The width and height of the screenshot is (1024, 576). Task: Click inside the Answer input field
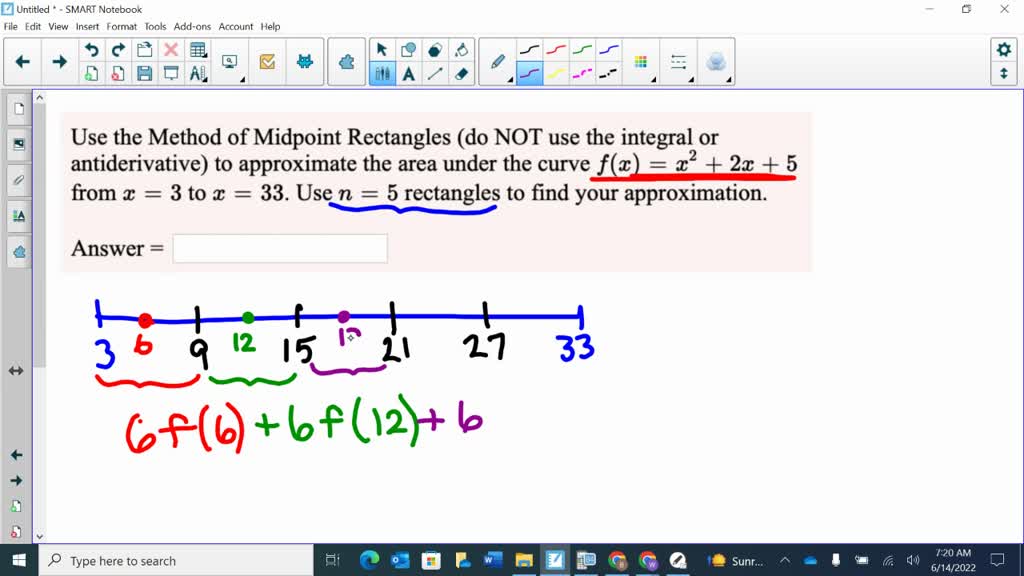tap(280, 248)
